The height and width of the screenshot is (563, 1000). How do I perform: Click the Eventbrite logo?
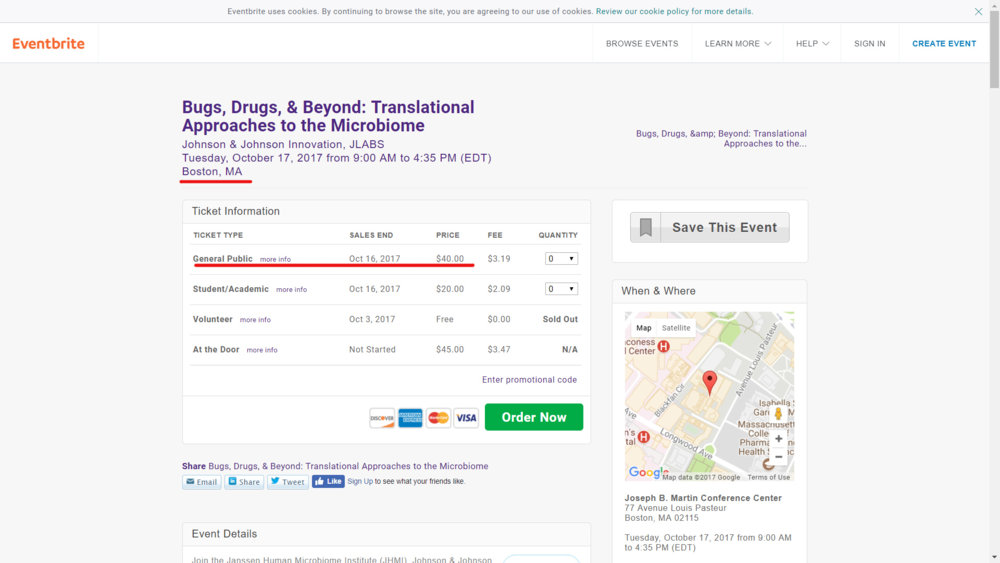pyautogui.click(x=48, y=44)
